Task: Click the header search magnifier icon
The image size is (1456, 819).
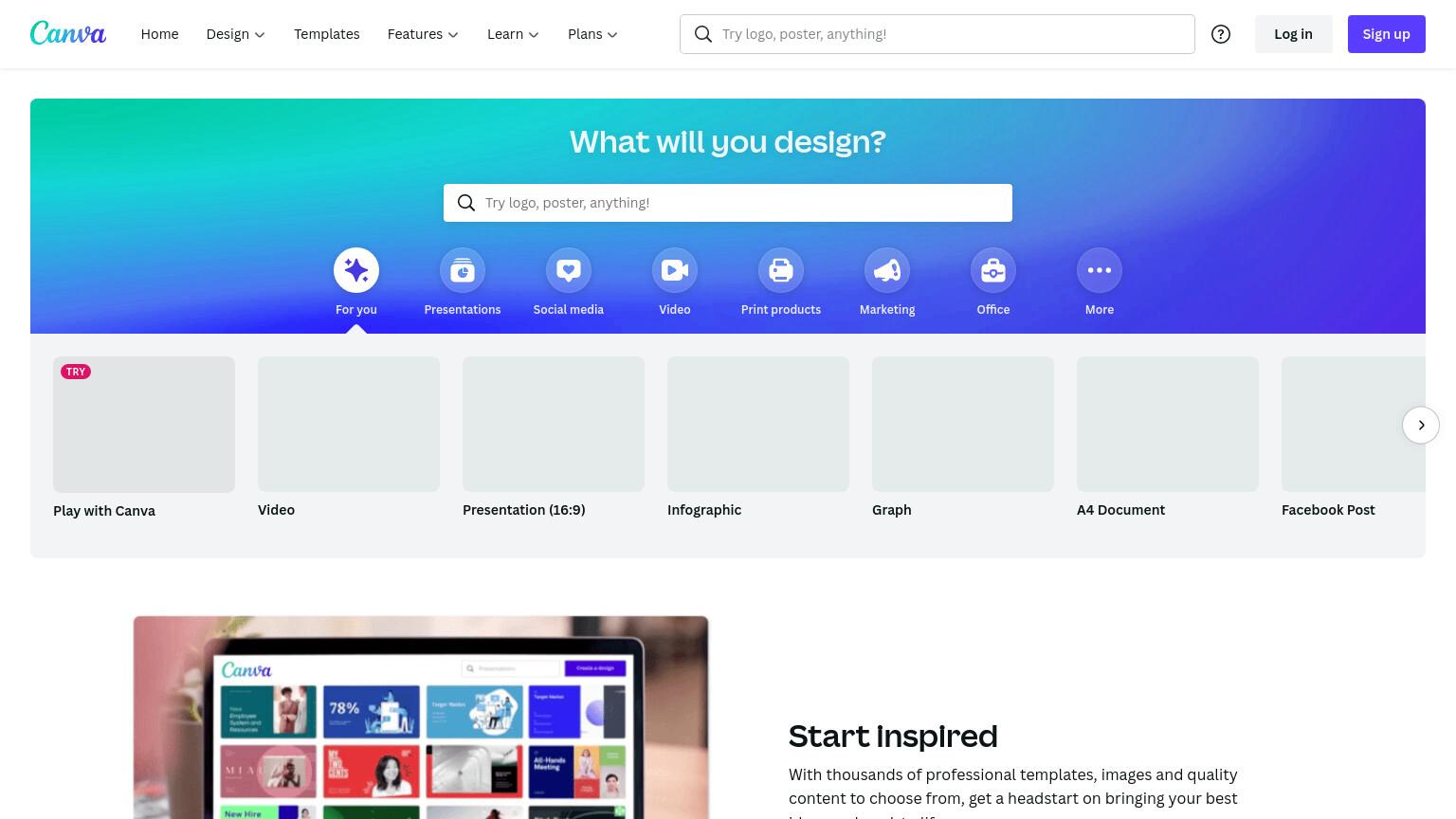Action: tap(703, 34)
